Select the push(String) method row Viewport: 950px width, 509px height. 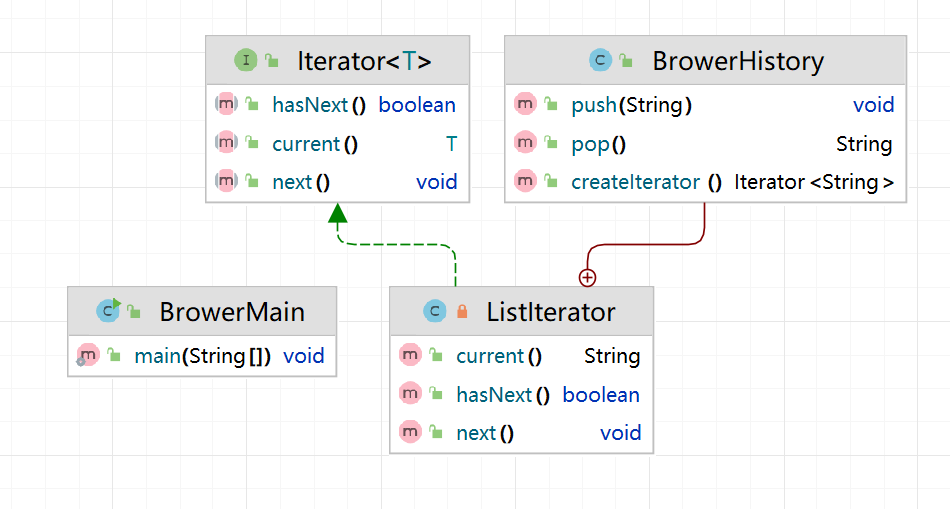(x=705, y=104)
